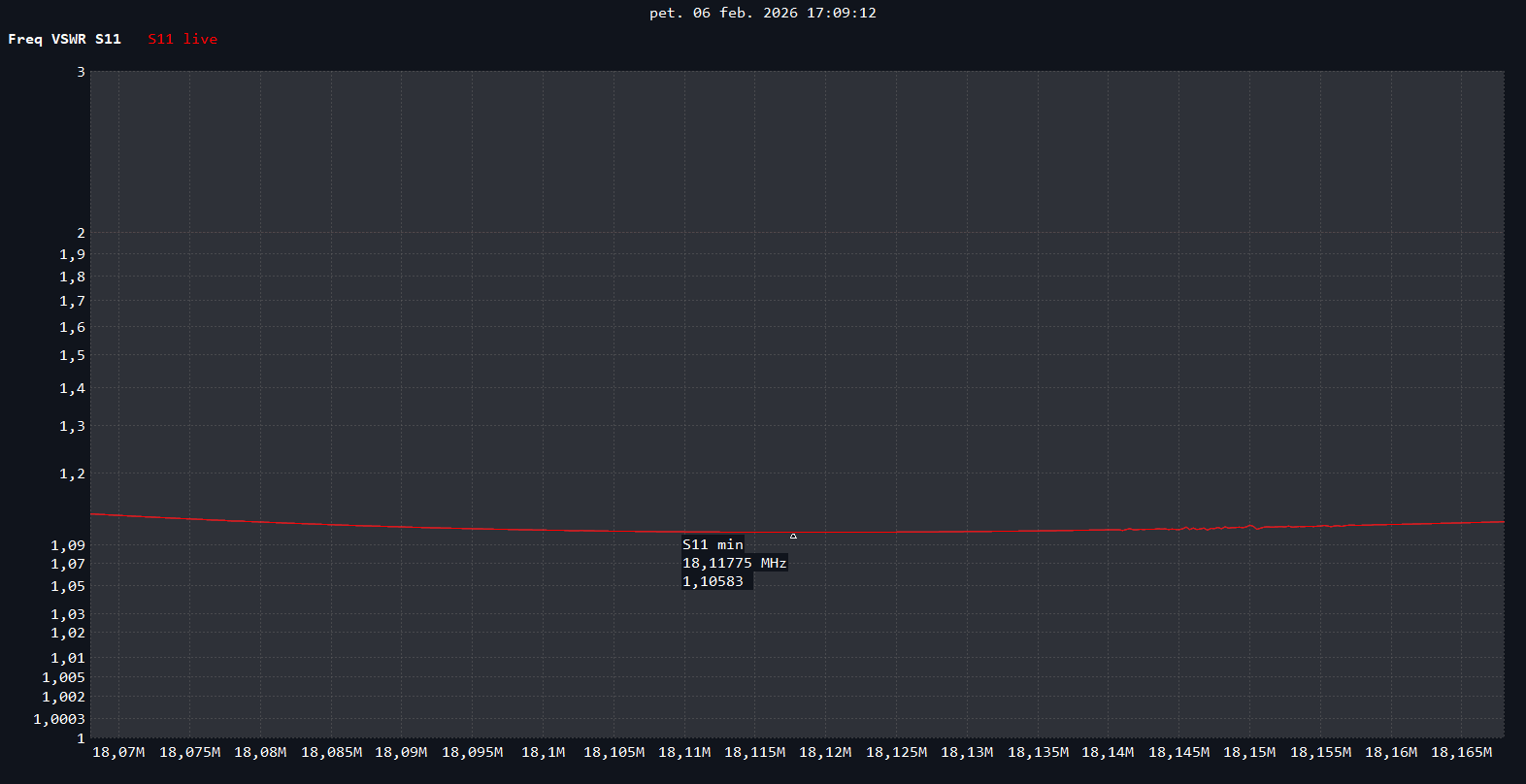Click the Freq VSWR S11 chart label

coord(65,39)
